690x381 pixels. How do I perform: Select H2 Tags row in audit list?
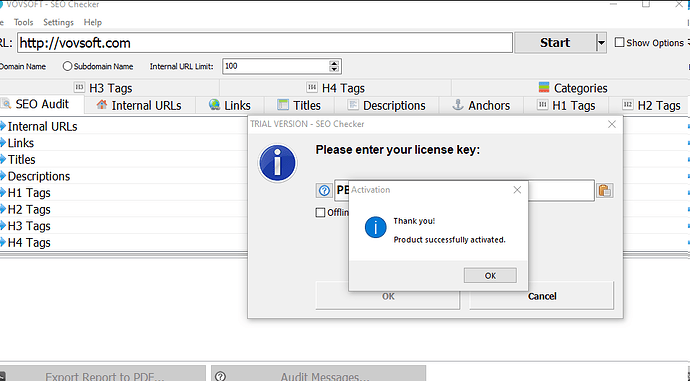coord(124,209)
